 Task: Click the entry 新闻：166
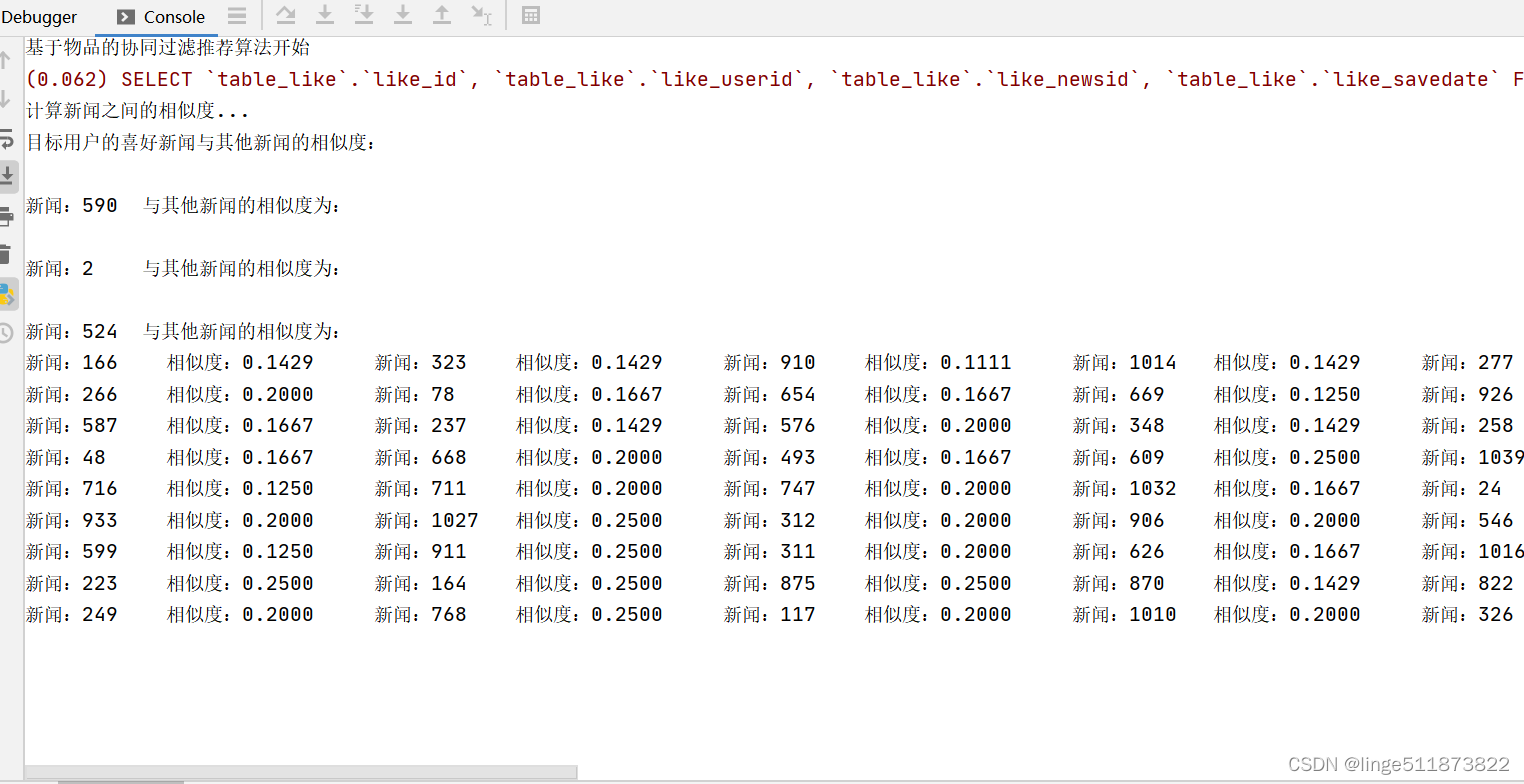(72, 362)
